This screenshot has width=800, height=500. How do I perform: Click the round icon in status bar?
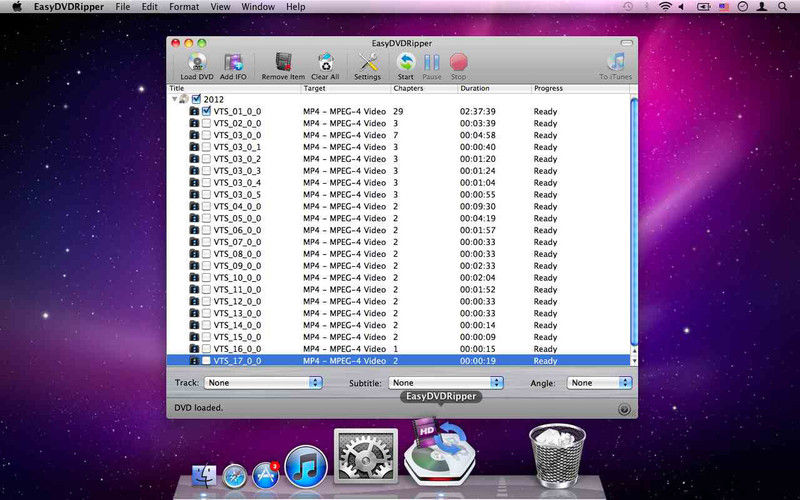tap(623, 409)
